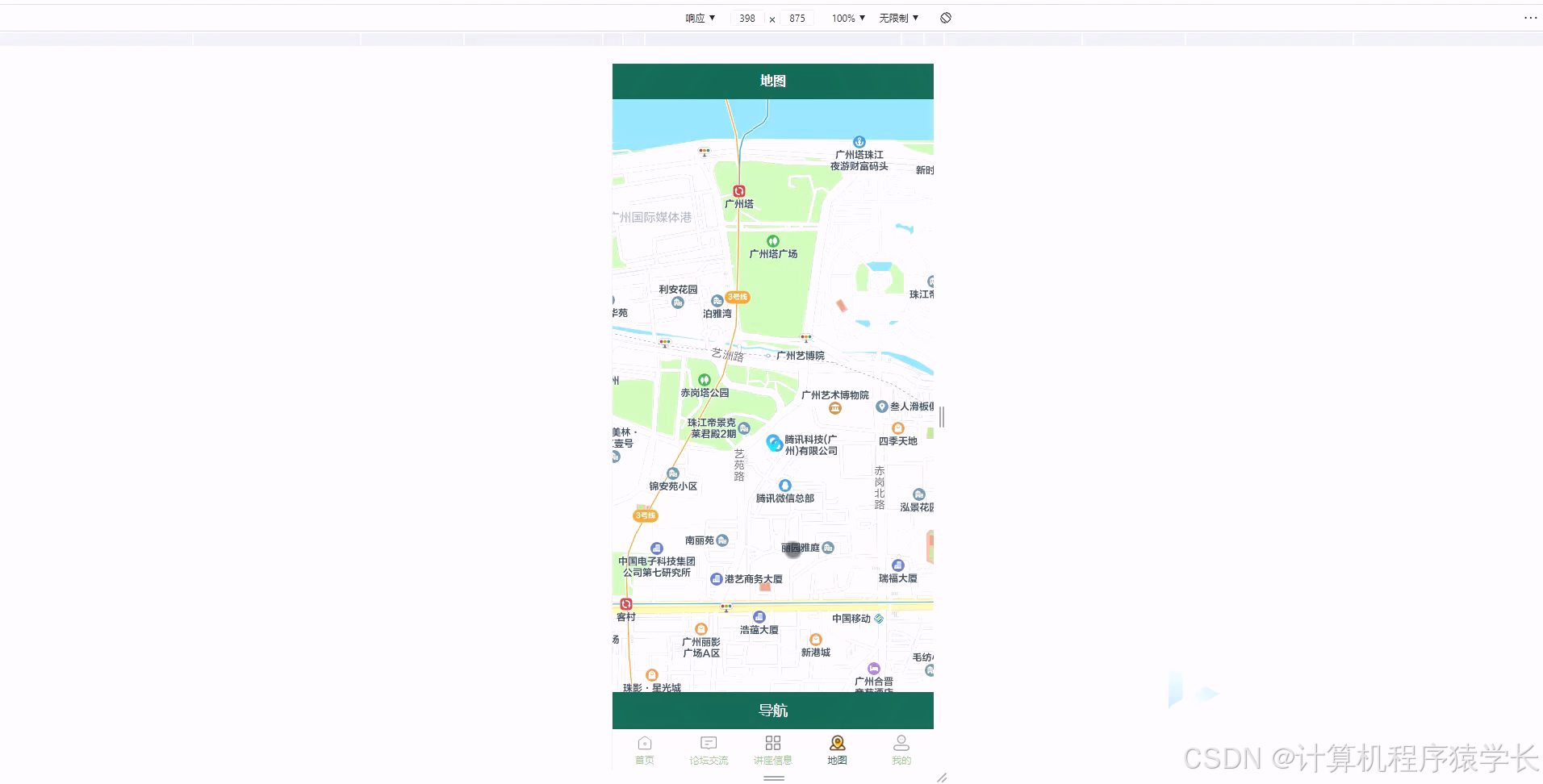The width and height of the screenshot is (1543, 784).
Task: Open the 100% zoom level dropdown
Action: (x=847, y=18)
